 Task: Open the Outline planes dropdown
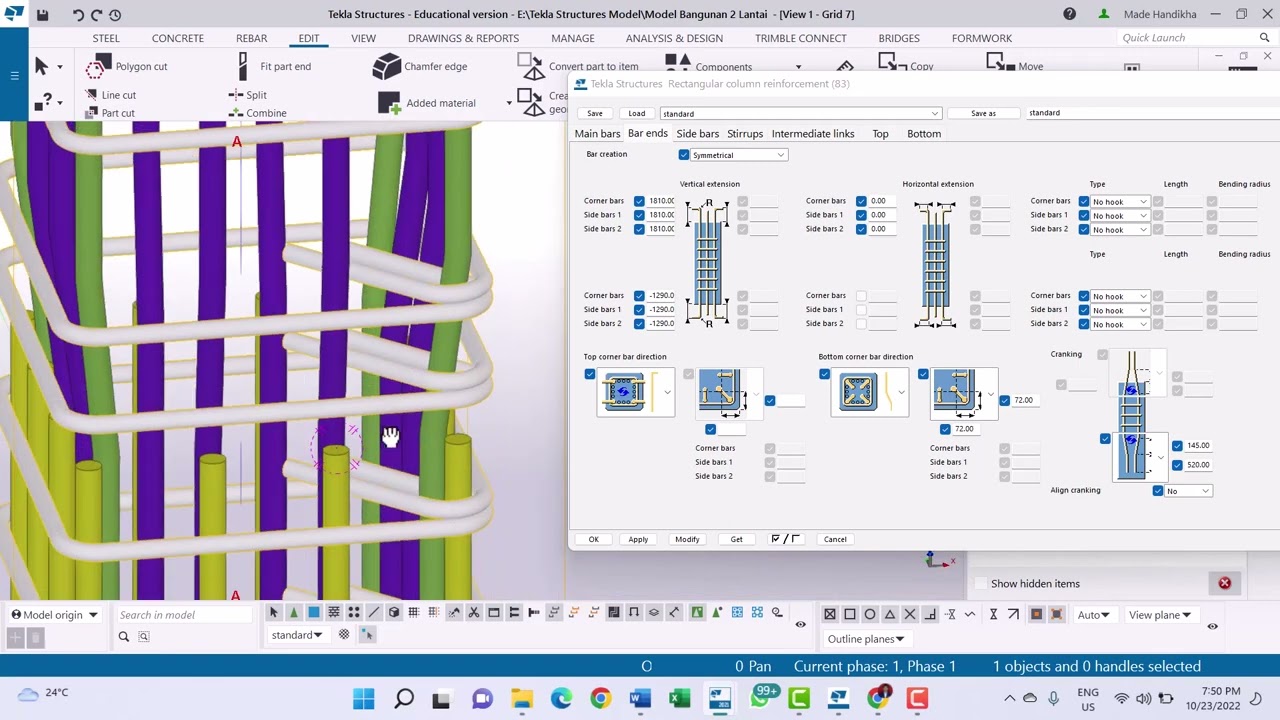pos(866,639)
